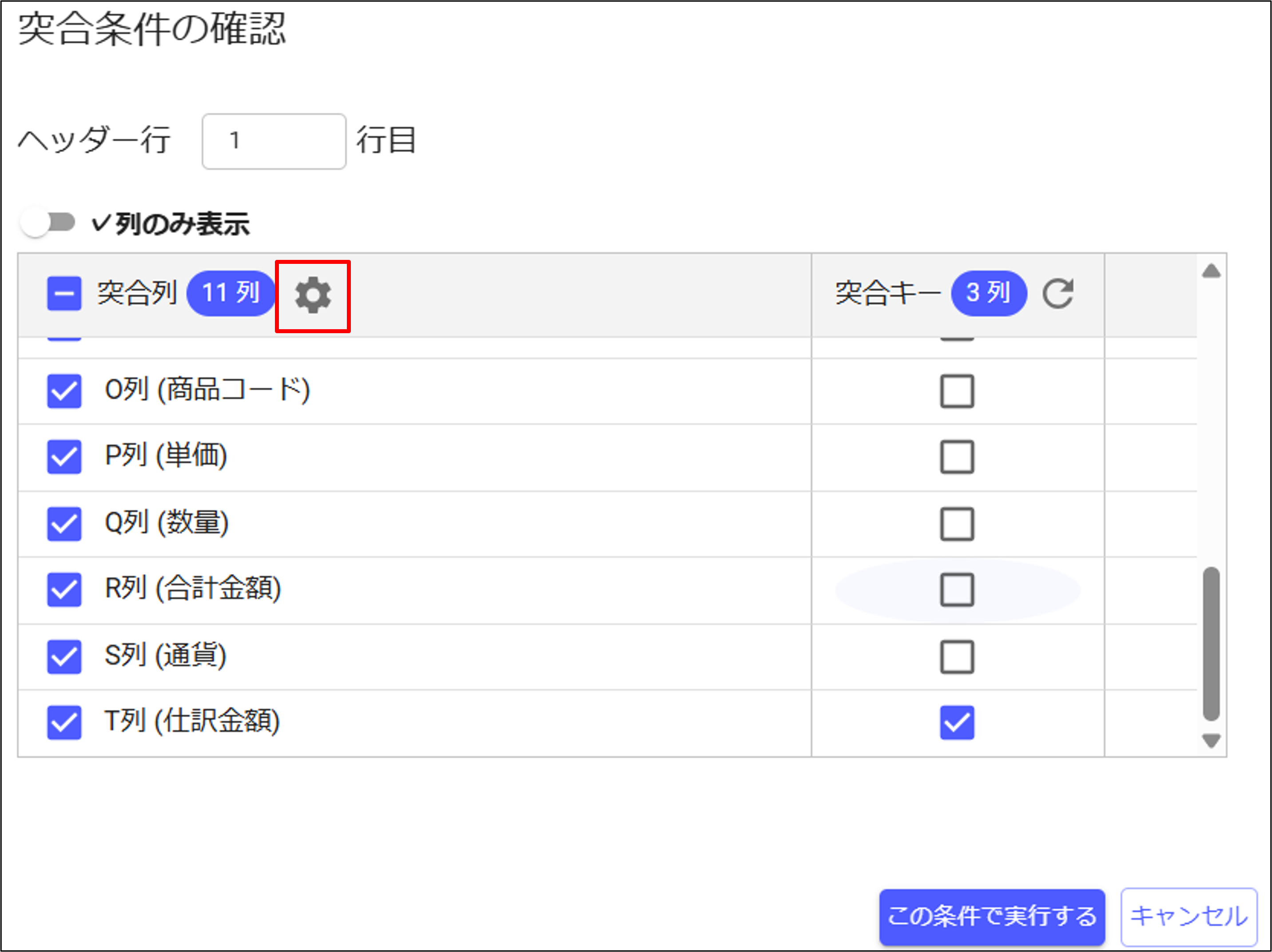Click the scrollbar up arrow
The image size is (1272, 952).
click(x=1211, y=271)
